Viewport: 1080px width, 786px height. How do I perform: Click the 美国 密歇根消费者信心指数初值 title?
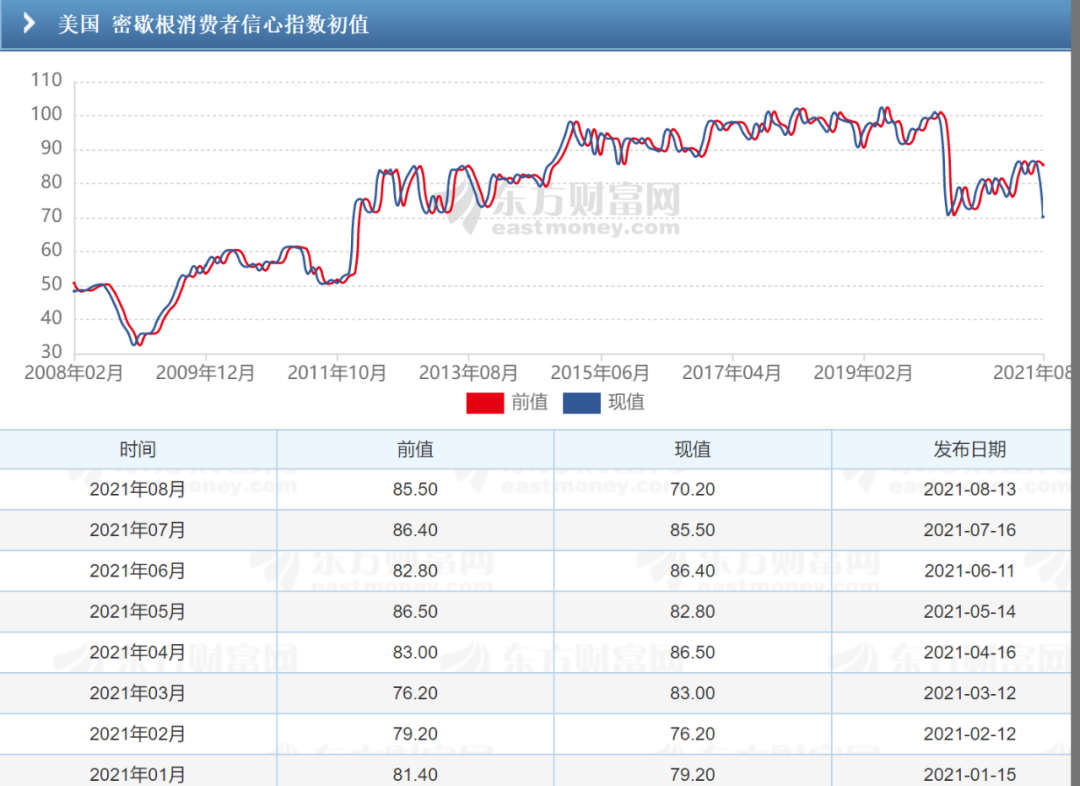(x=214, y=24)
